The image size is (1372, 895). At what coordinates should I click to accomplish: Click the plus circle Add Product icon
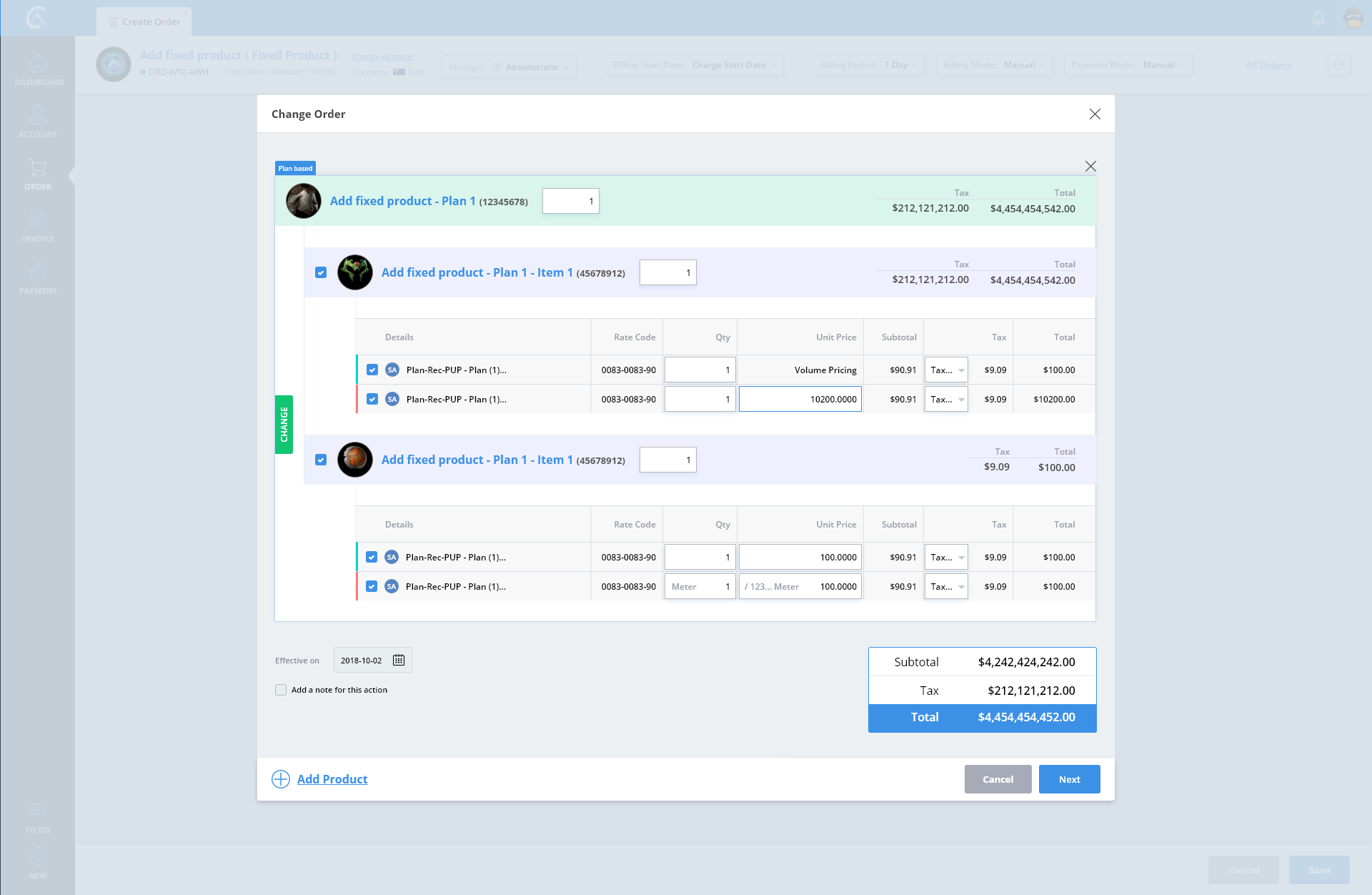click(x=281, y=779)
